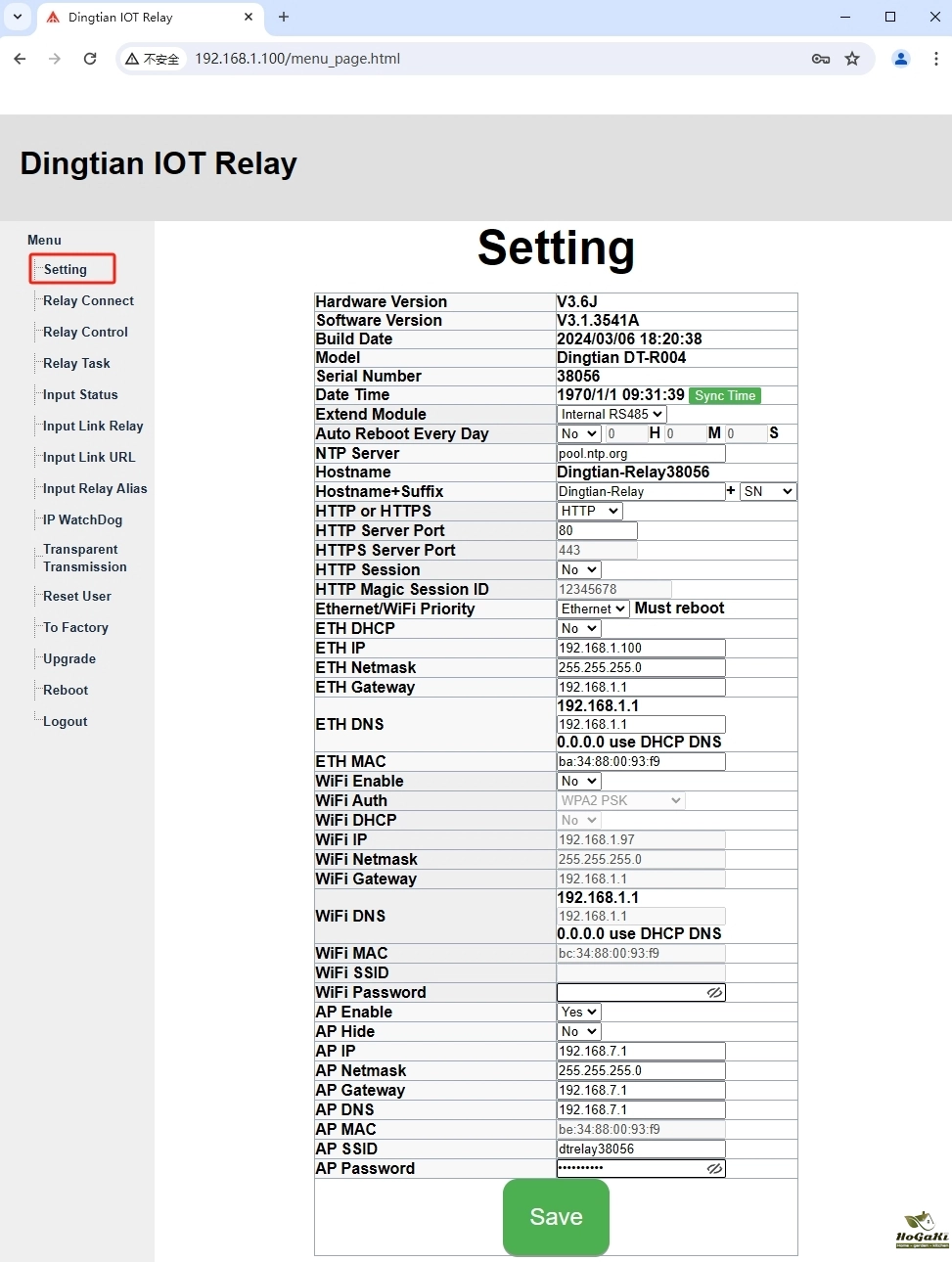This screenshot has height=1262, width=952.
Task: Open the browser profile avatar icon
Action: click(901, 59)
